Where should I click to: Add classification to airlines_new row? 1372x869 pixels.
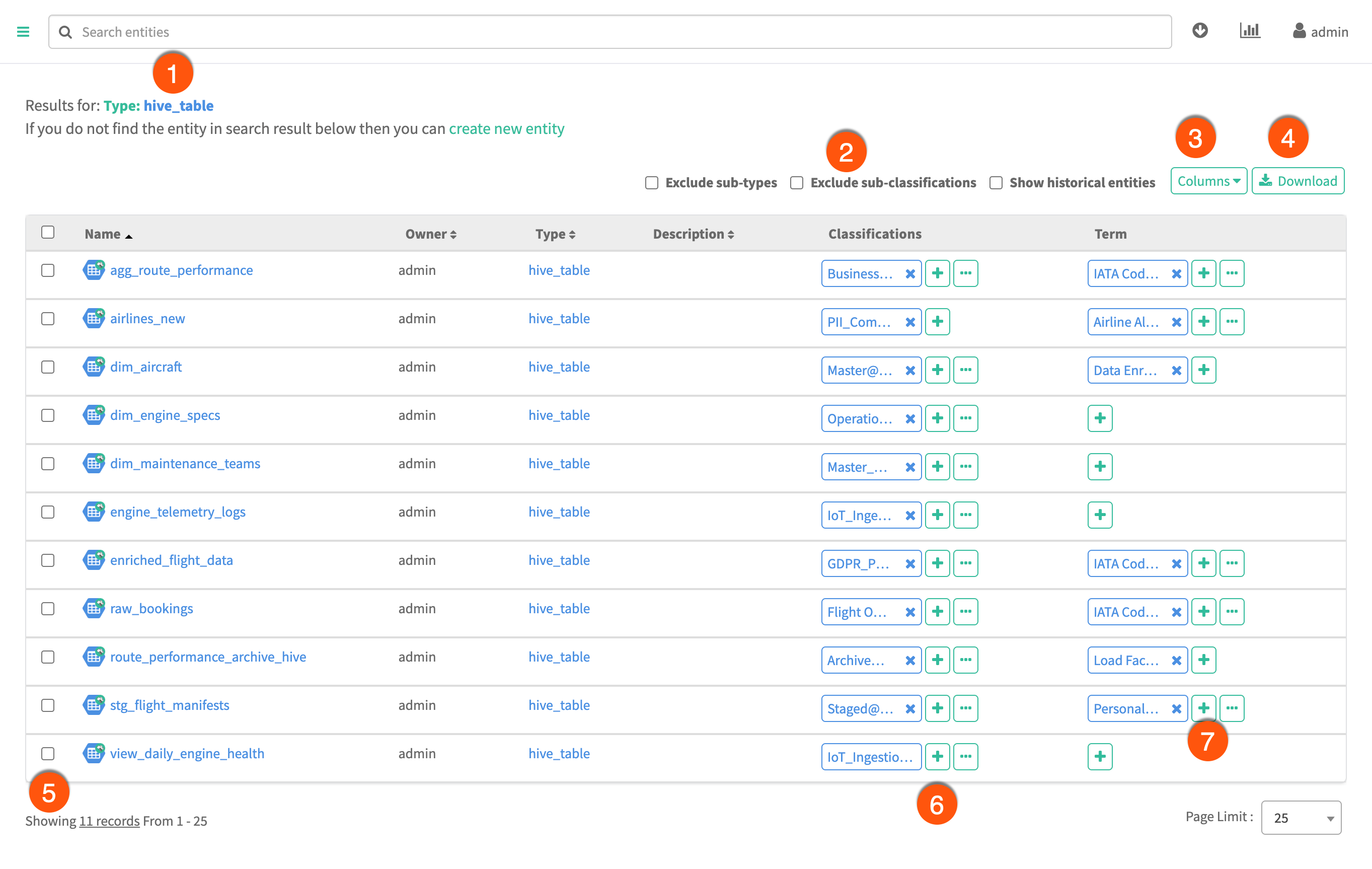[937, 322]
